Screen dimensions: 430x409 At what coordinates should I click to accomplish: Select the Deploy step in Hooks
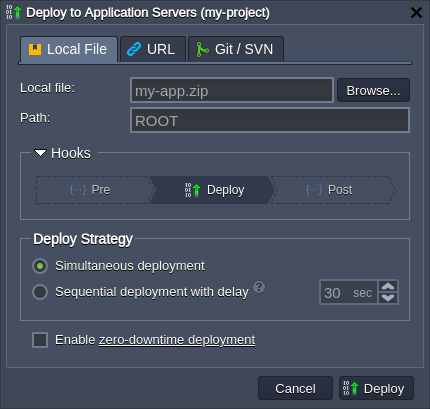213,190
